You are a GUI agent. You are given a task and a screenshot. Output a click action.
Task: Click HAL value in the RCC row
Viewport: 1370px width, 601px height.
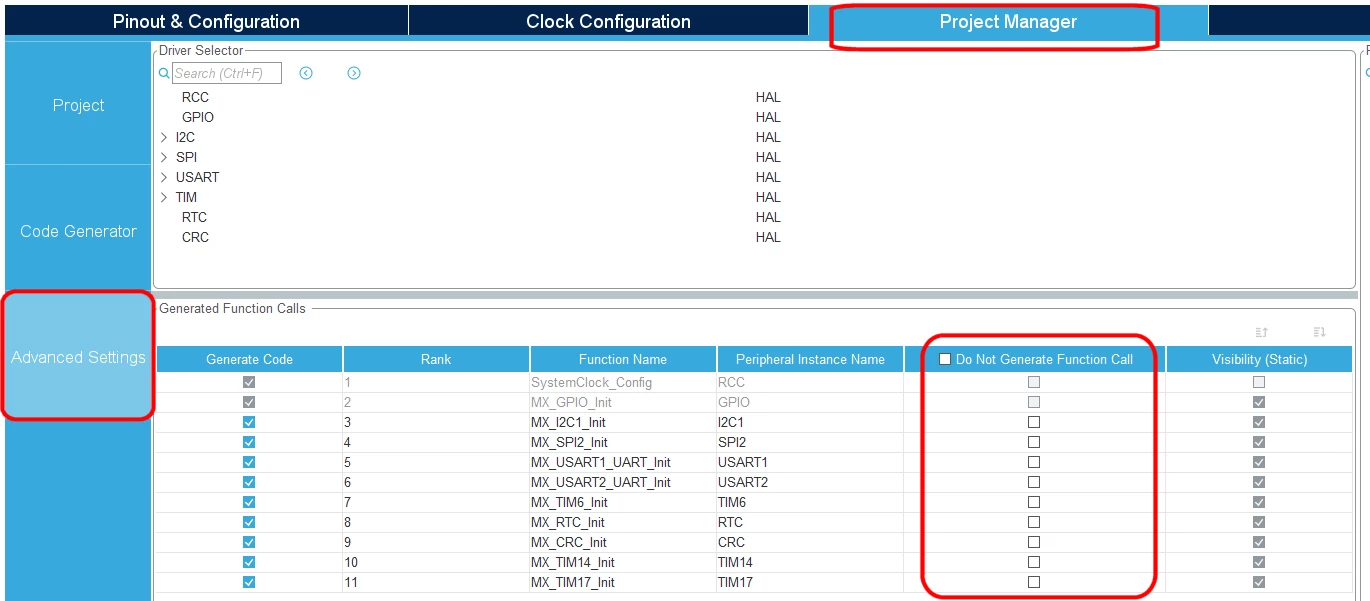click(768, 97)
